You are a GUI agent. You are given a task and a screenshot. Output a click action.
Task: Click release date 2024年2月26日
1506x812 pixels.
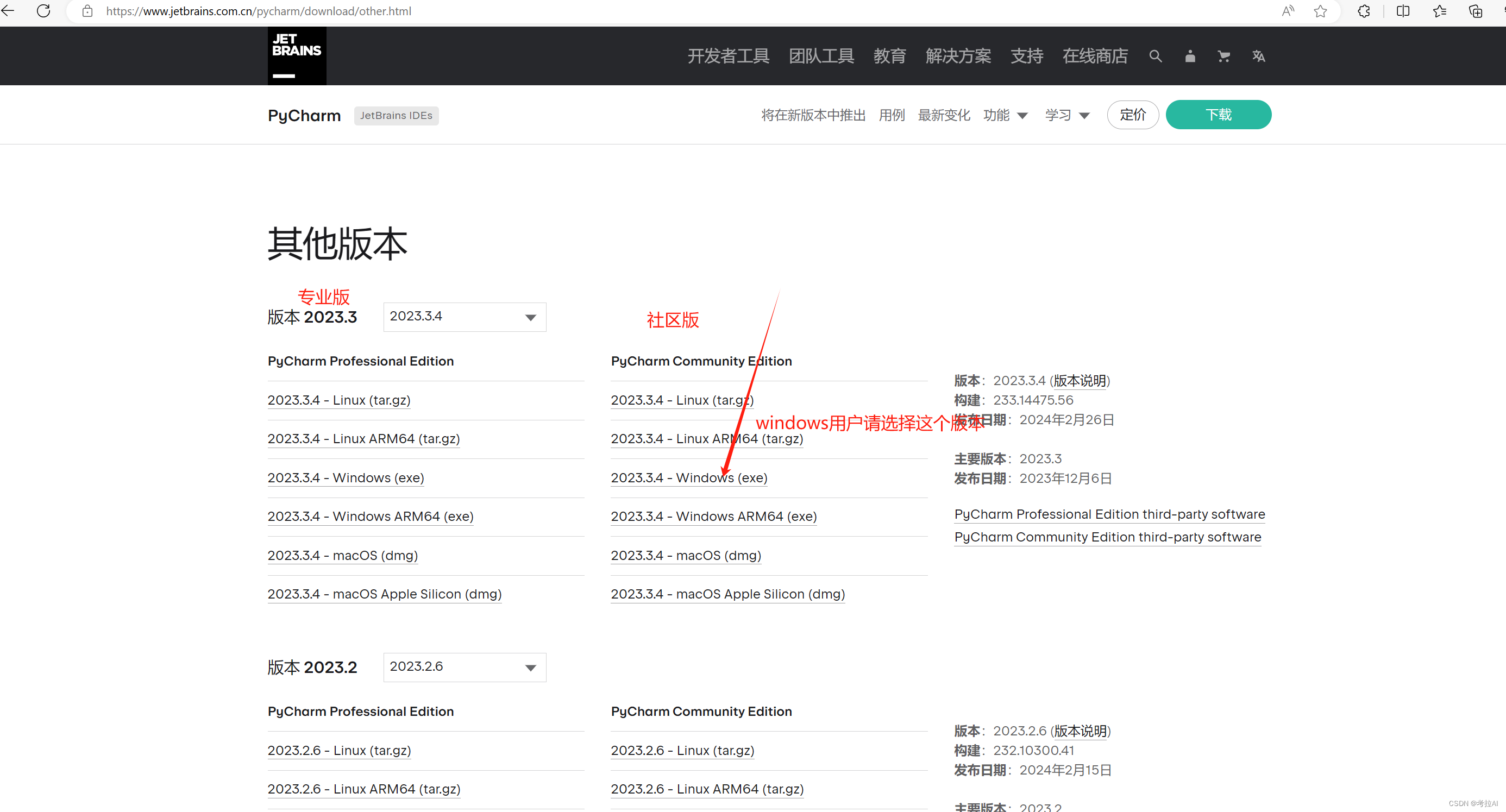(x=1067, y=420)
